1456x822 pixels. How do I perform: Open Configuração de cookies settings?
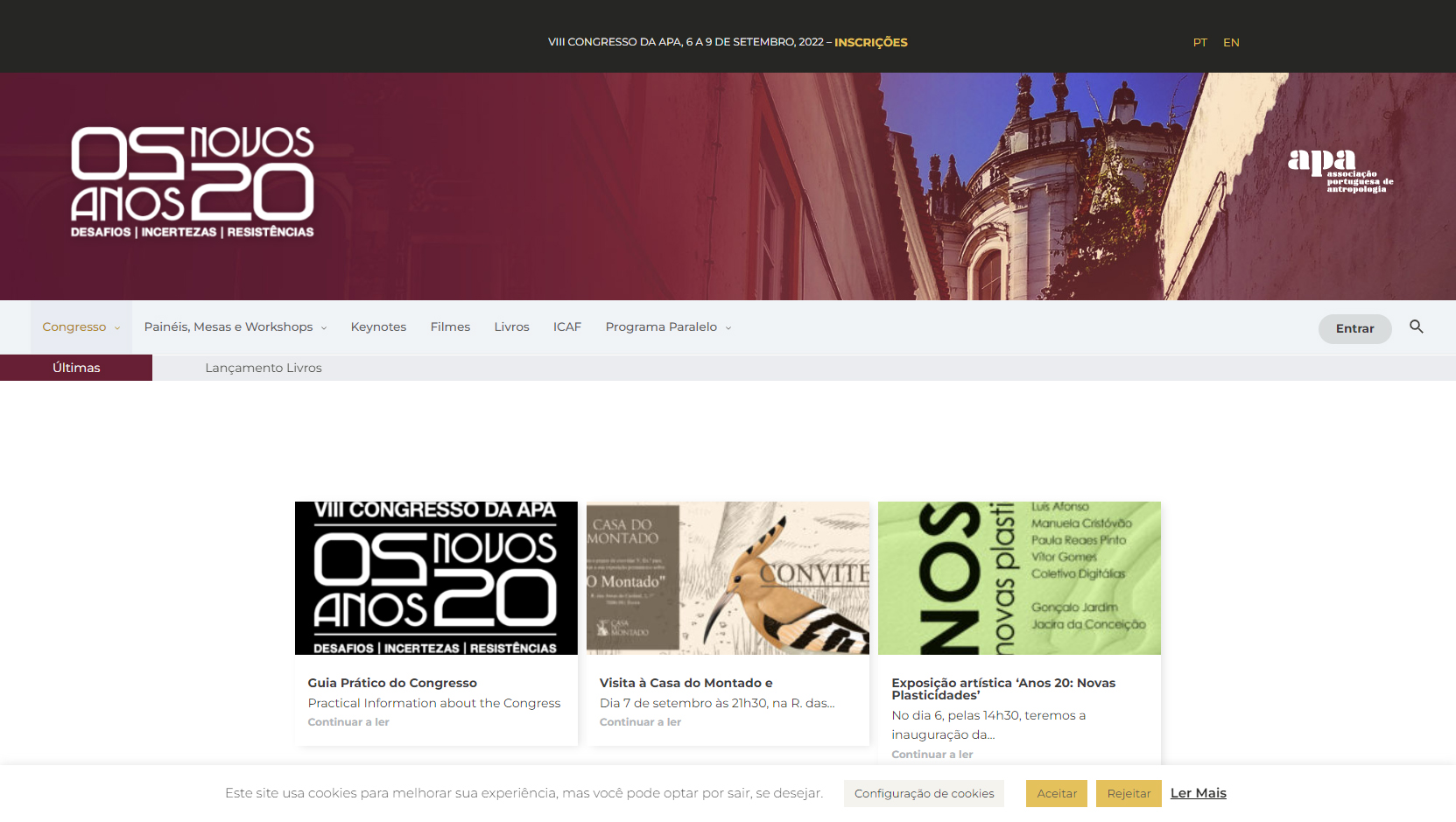[x=924, y=793]
